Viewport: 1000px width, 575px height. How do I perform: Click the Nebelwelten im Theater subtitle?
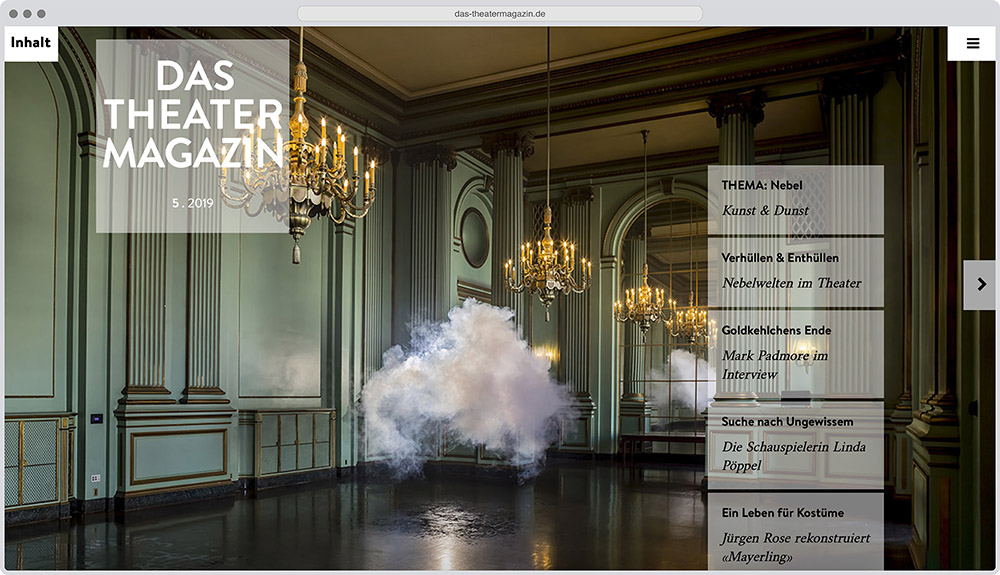coord(791,283)
